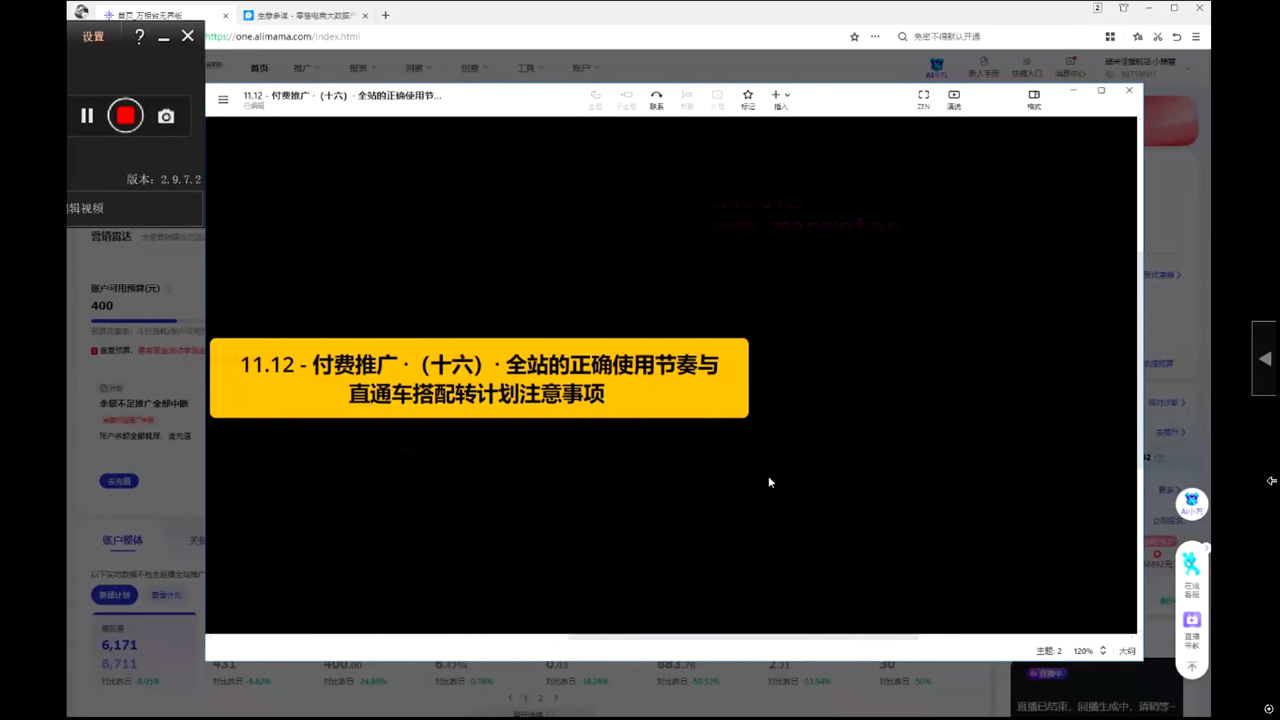Pause the screen recording
The width and height of the screenshot is (1280, 720).
[87, 116]
